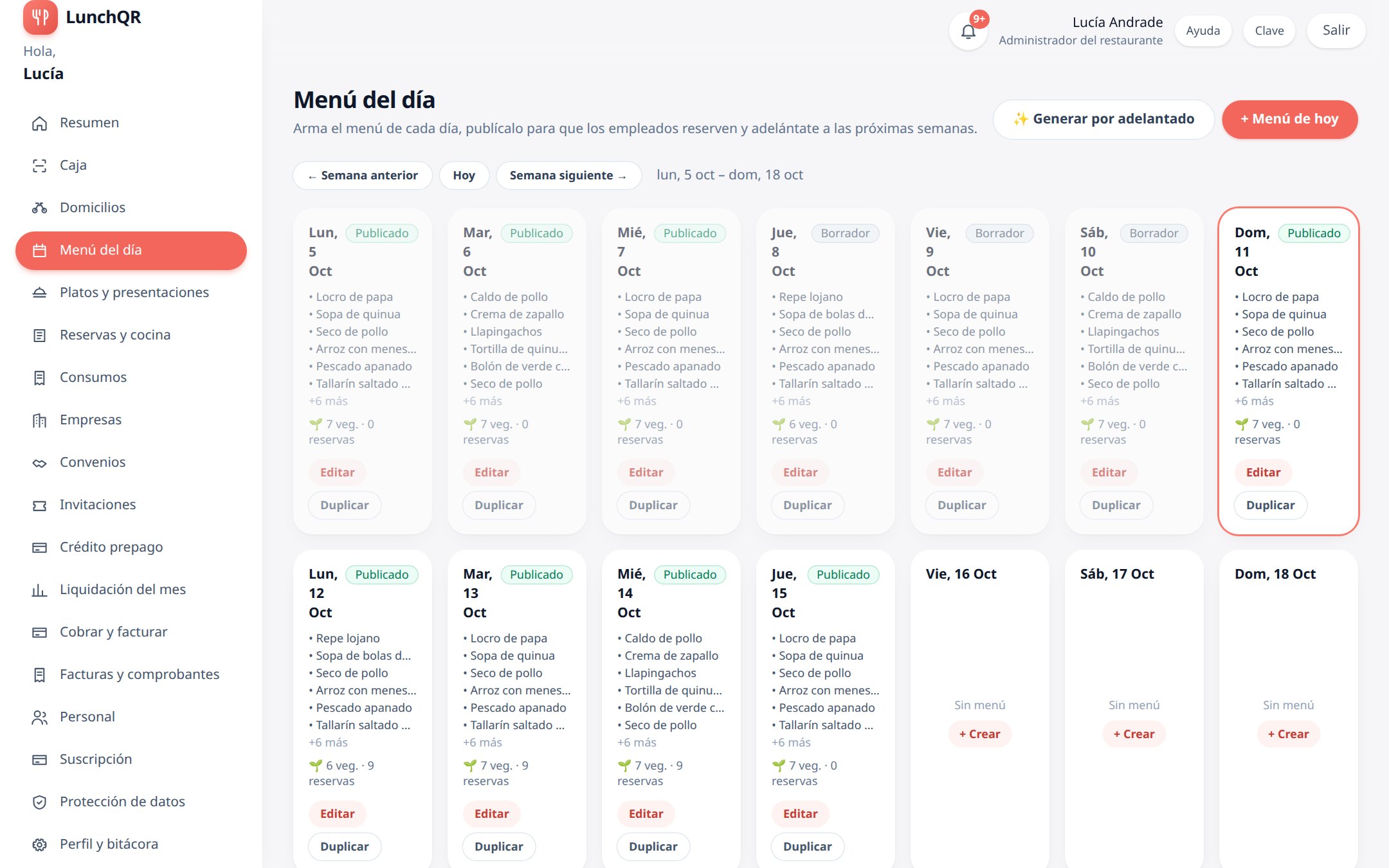Image resolution: width=1389 pixels, height=868 pixels.
Task: Duplicate the Jue 8 Oct draft menu
Action: [807, 505]
